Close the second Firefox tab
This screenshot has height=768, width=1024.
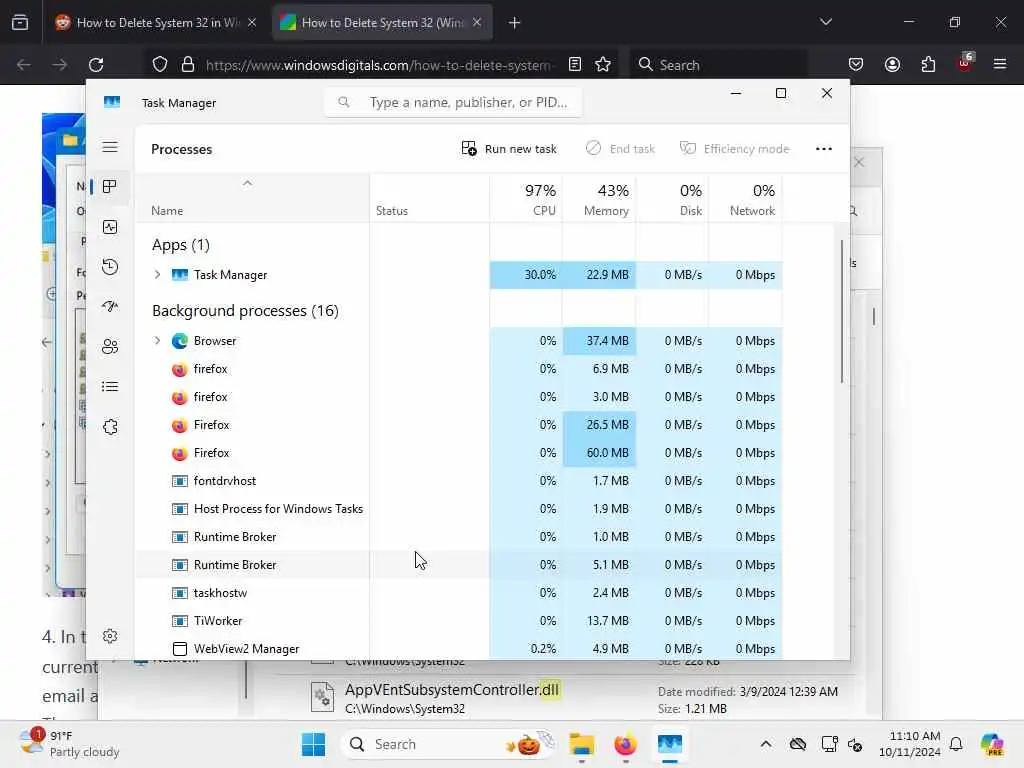click(x=477, y=23)
